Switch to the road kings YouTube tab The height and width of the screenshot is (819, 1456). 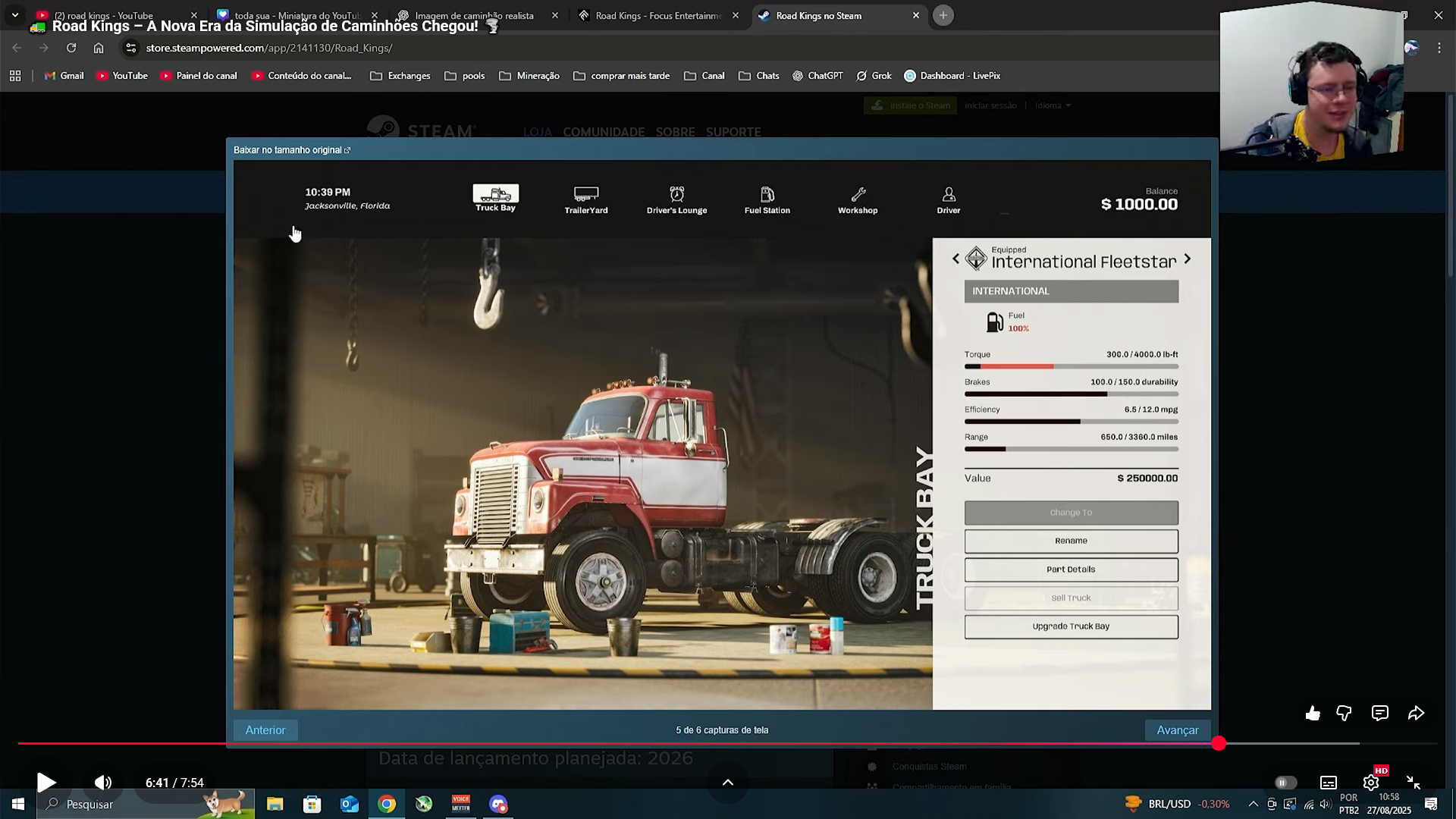click(x=115, y=15)
